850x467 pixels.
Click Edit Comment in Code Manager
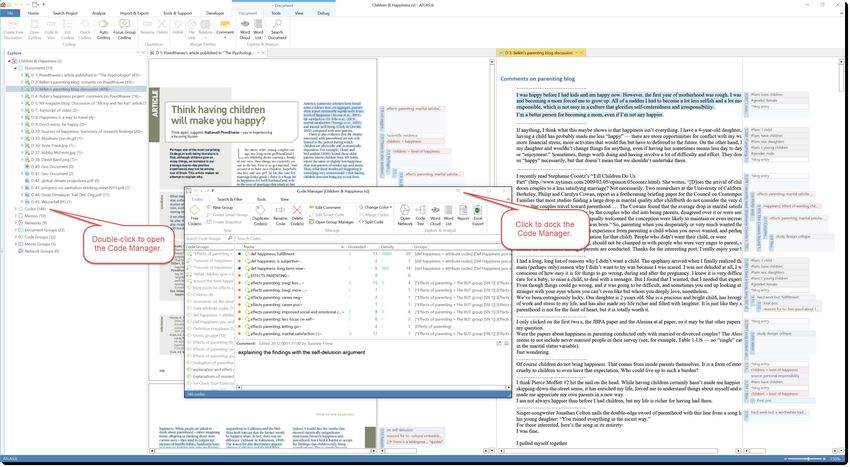tap(325, 207)
